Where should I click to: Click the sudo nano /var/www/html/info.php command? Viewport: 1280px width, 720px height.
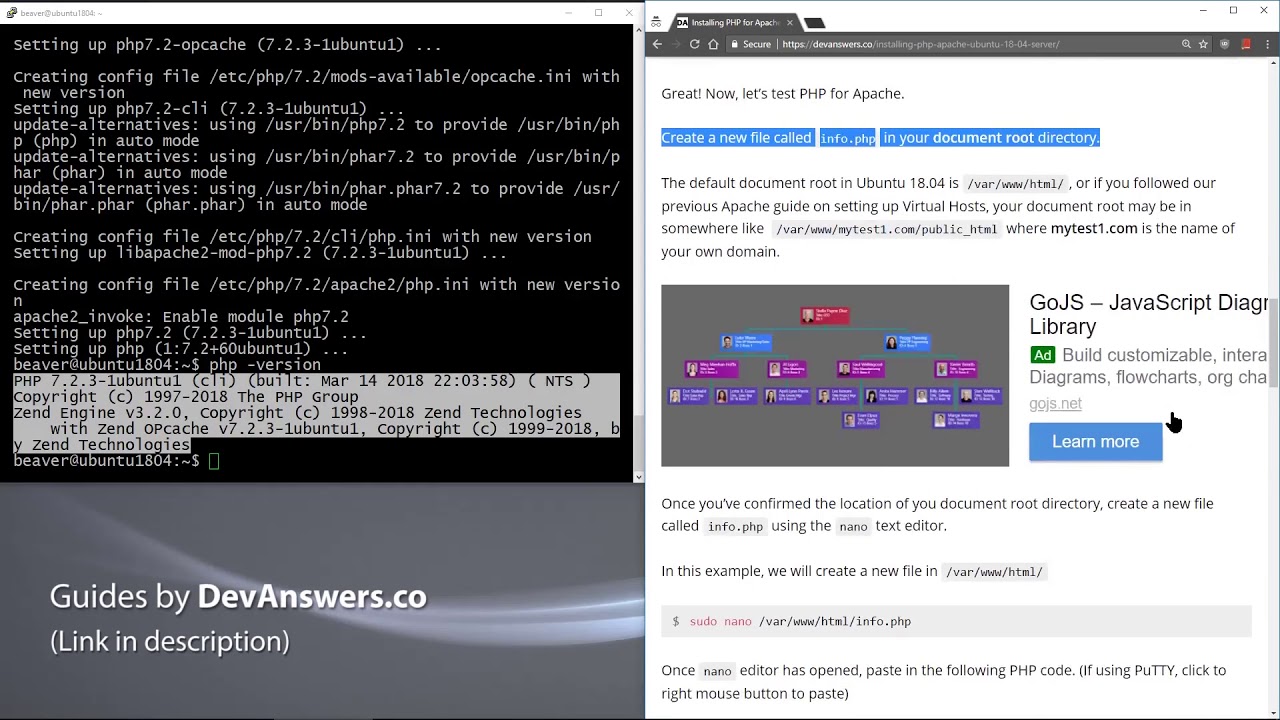click(800, 621)
